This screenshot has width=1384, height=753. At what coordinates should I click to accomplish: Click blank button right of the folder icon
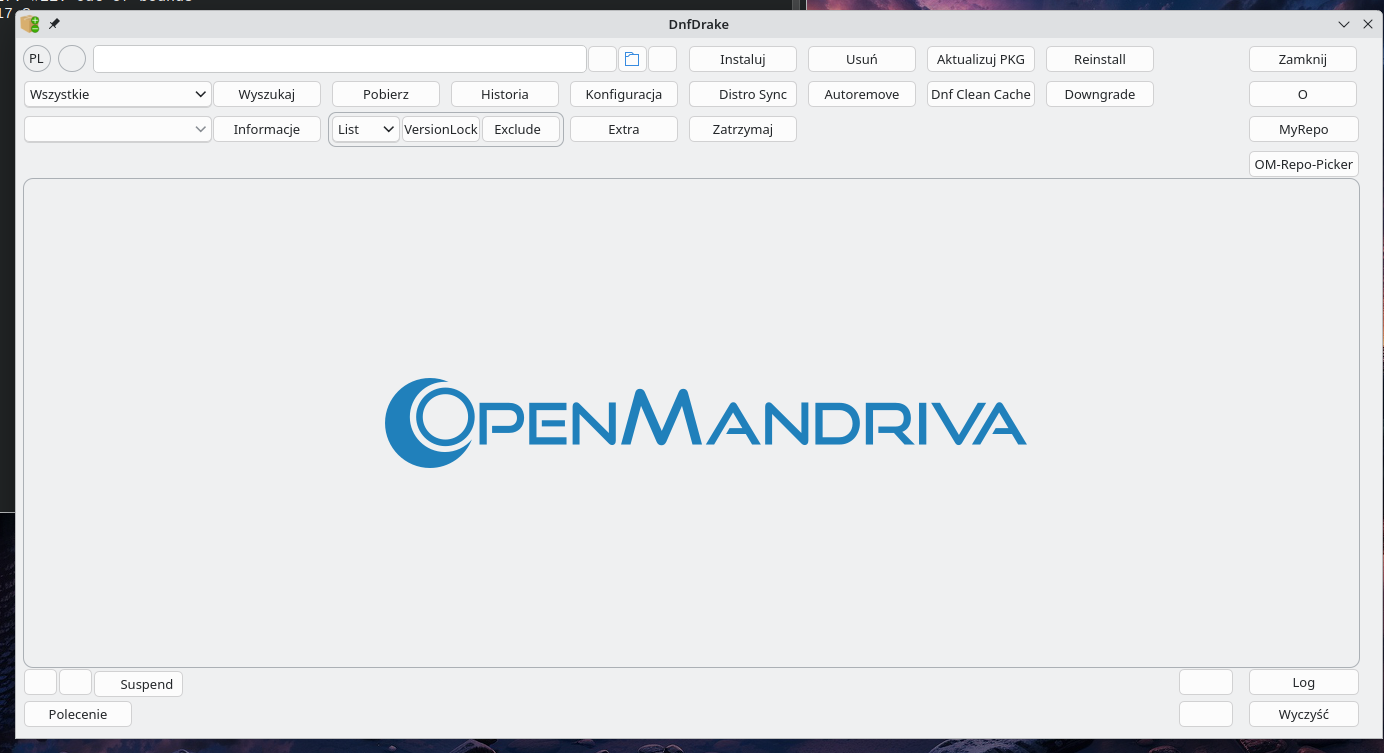click(x=663, y=59)
